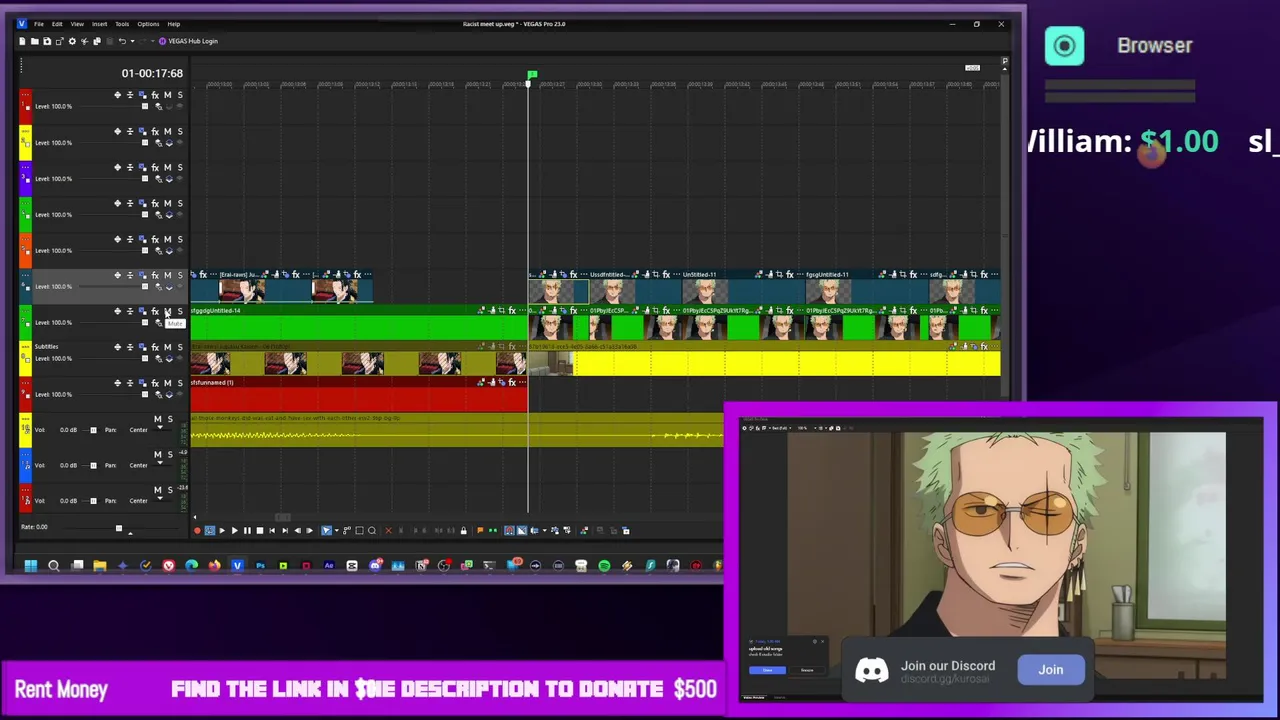1280x720 pixels.
Task: Click the VEGAS Hub Login button
Action: click(x=189, y=41)
